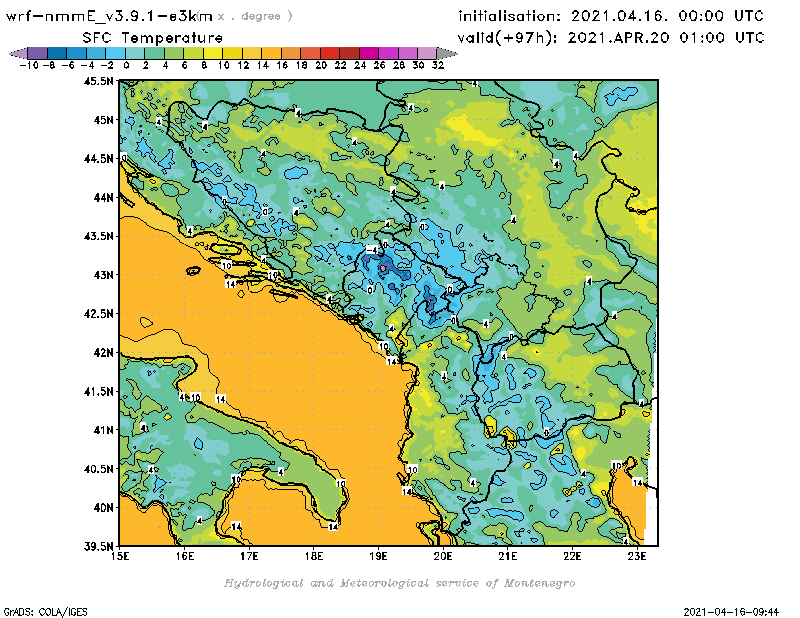The height and width of the screenshot is (618, 800).
Task: Select the 20E longitude label
Action: pyautogui.click(x=443, y=556)
